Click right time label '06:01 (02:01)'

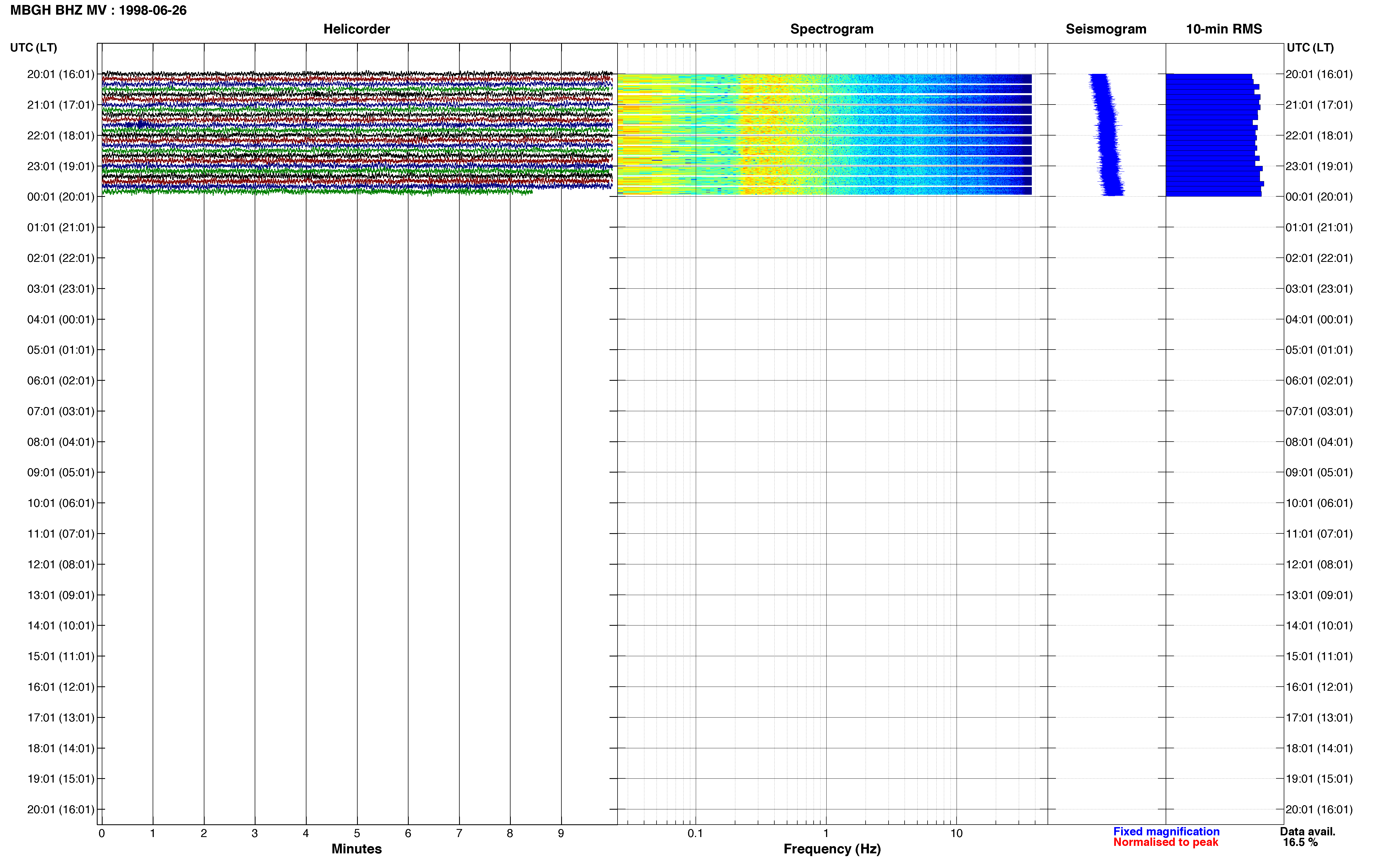[x=1319, y=380]
